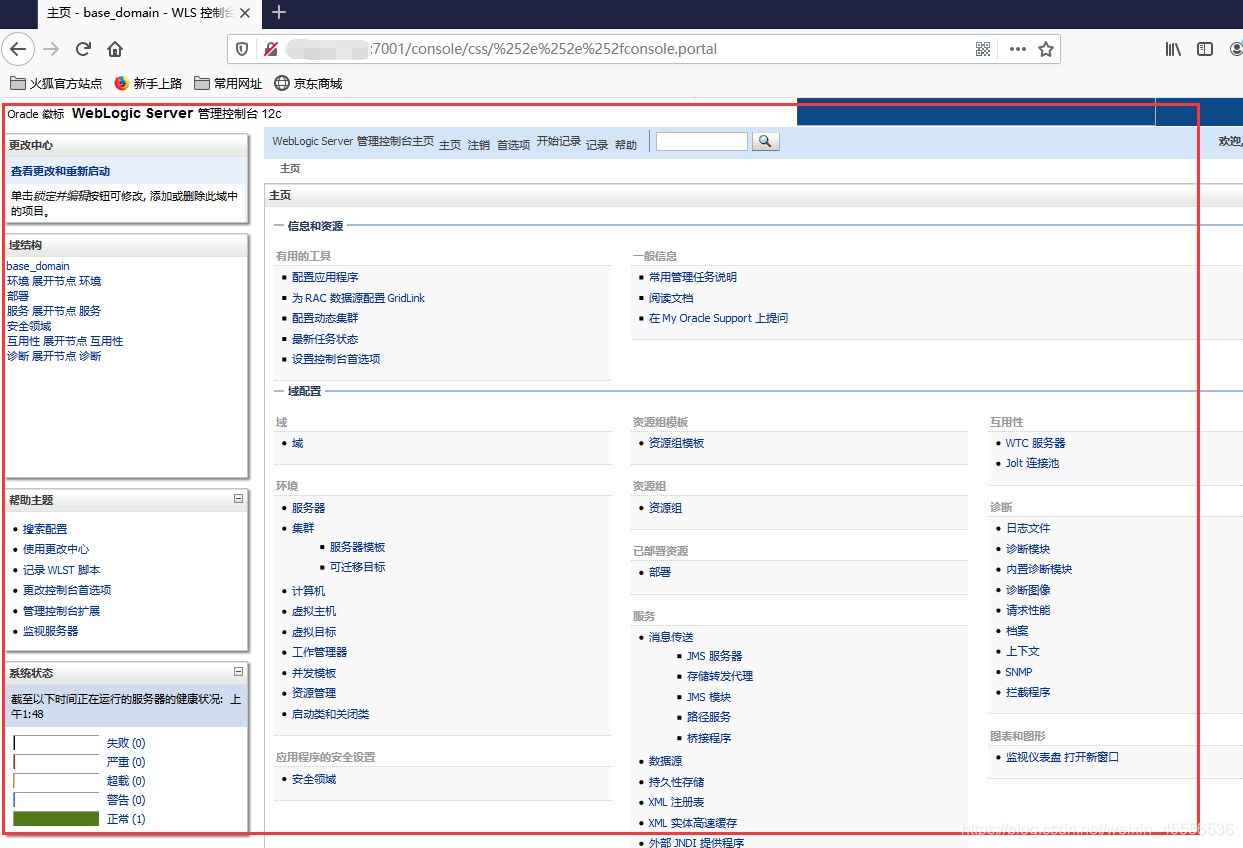
Task: Click the 严重 health bar
Action: [56, 762]
